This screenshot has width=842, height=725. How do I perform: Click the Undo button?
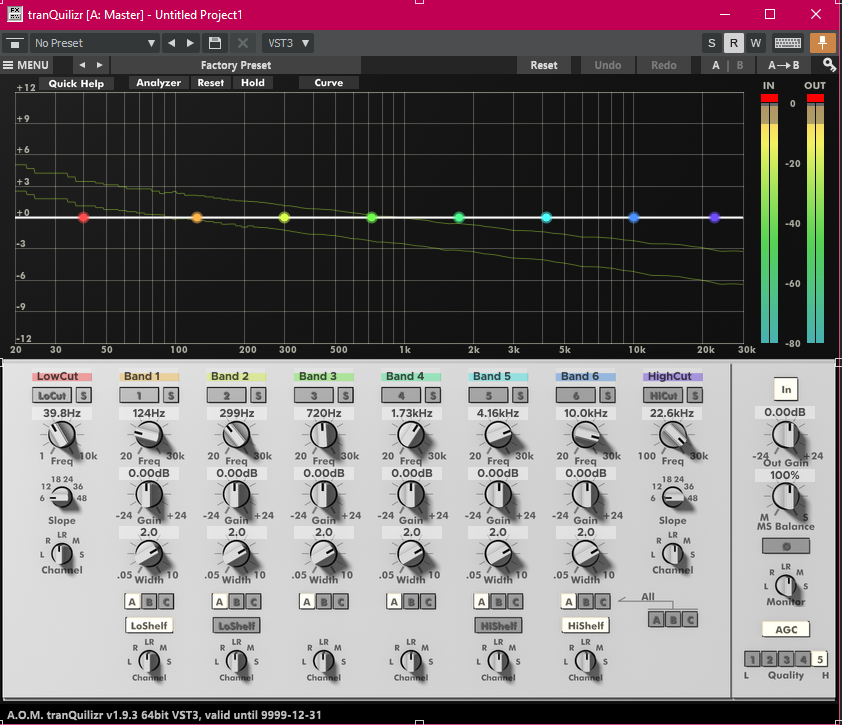(x=608, y=65)
